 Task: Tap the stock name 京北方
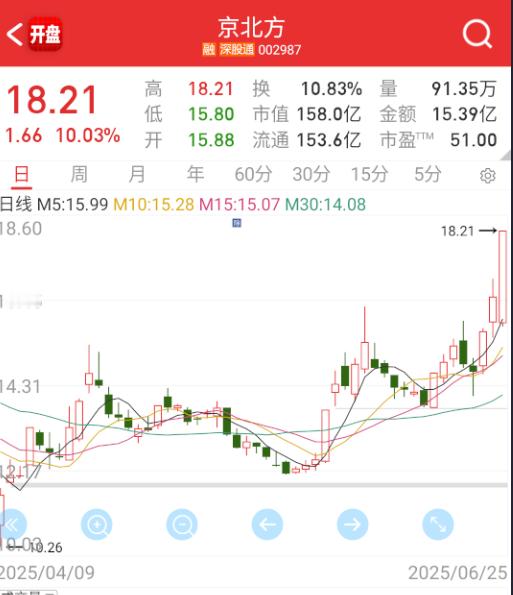[x=251, y=28]
